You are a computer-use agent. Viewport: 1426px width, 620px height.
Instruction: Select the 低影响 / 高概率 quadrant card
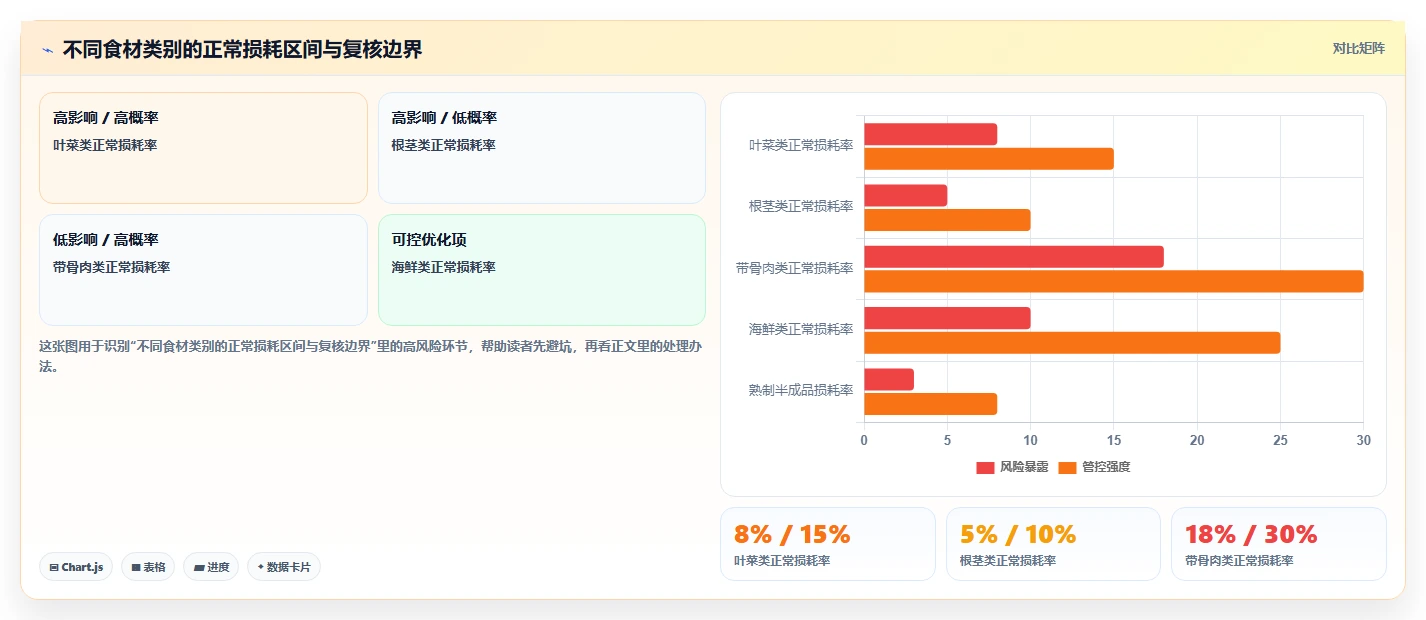tap(203, 270)
